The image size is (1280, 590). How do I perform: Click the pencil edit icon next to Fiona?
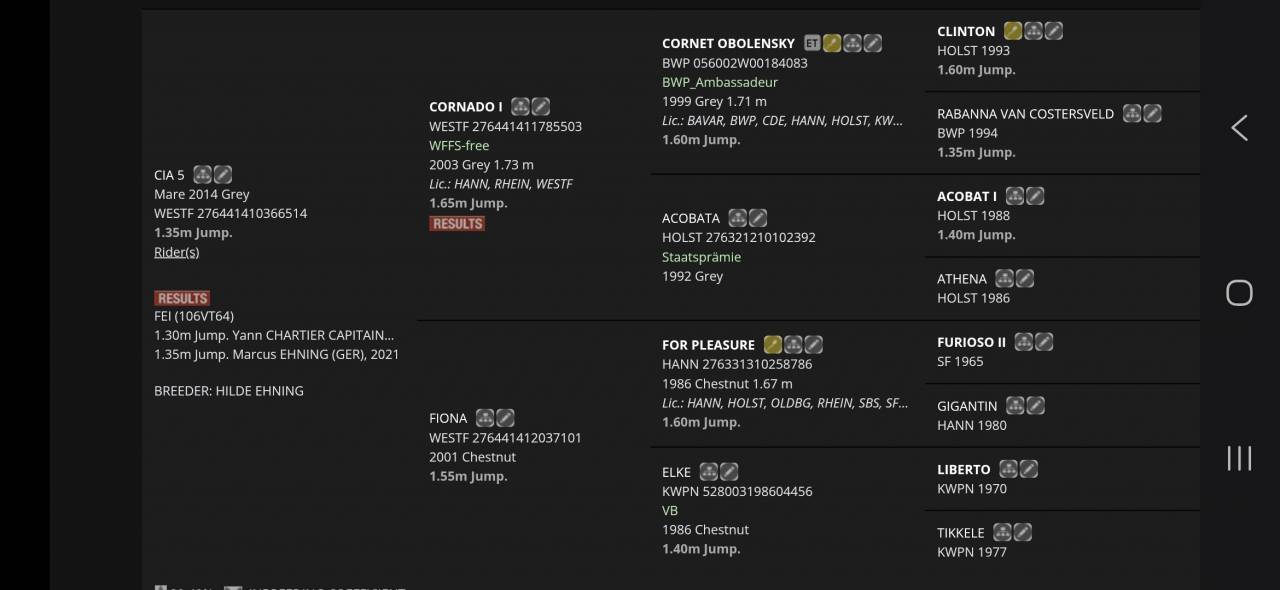[505, 418]
